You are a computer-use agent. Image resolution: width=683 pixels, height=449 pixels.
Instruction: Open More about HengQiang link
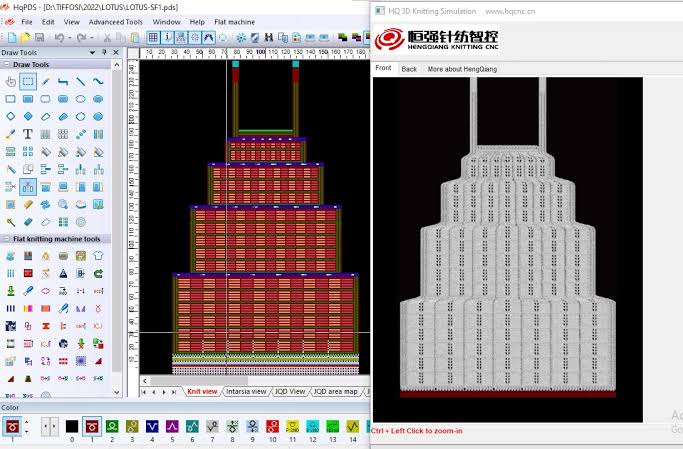(461, 69)
